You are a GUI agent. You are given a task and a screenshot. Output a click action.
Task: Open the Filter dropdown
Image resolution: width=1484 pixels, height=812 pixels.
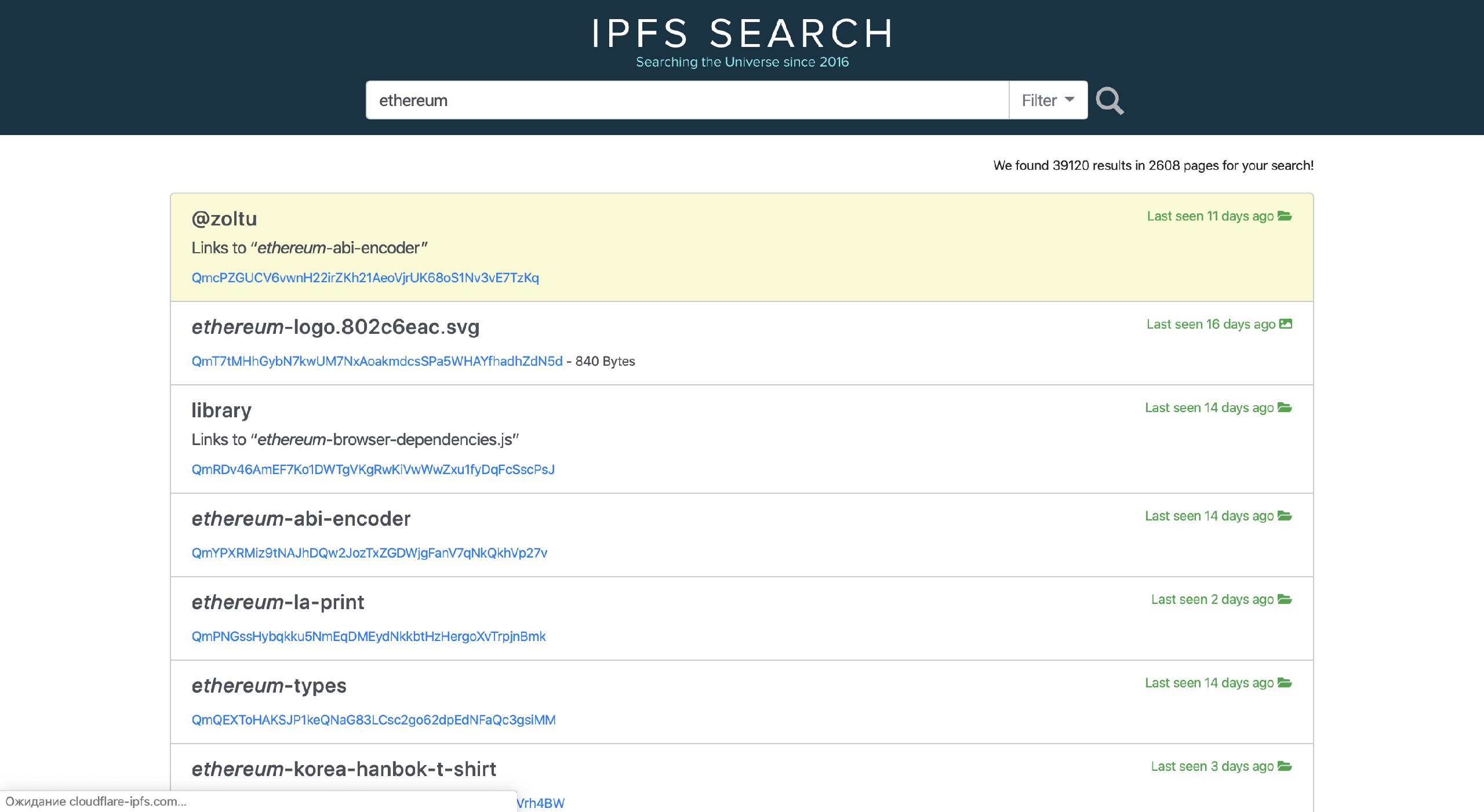[1048, 100]
